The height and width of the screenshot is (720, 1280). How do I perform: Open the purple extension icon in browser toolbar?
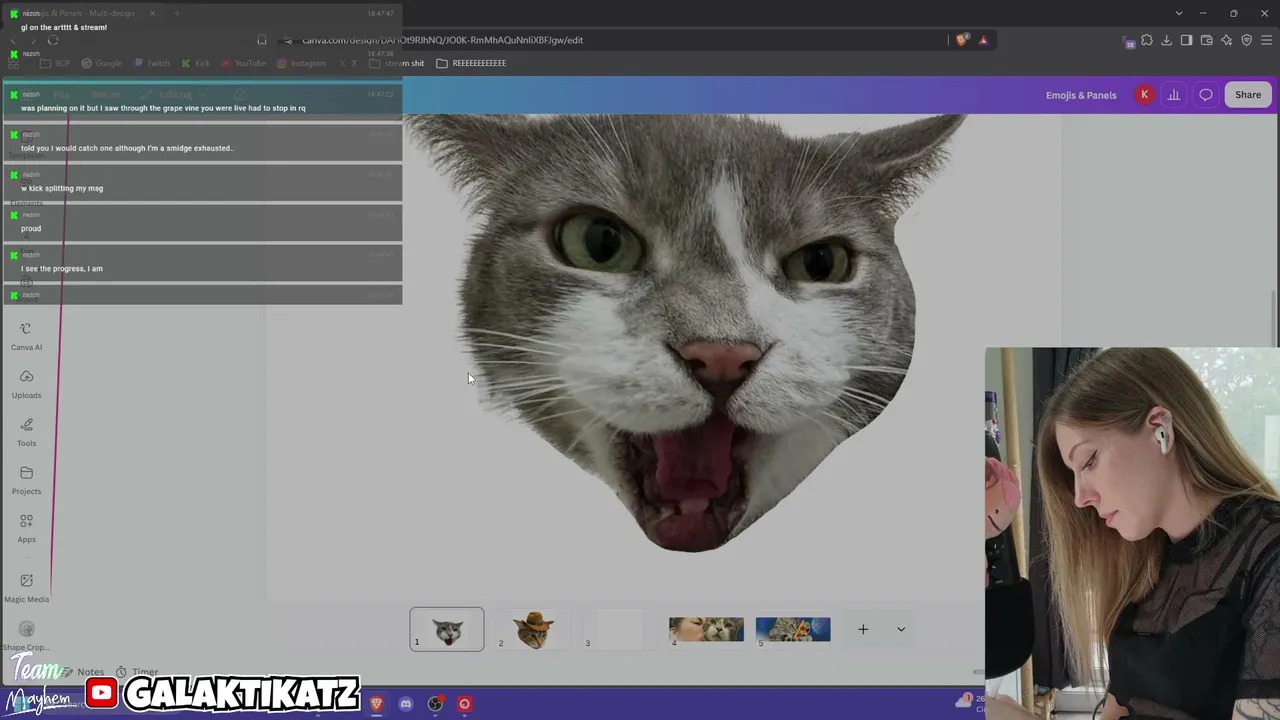1129,41
